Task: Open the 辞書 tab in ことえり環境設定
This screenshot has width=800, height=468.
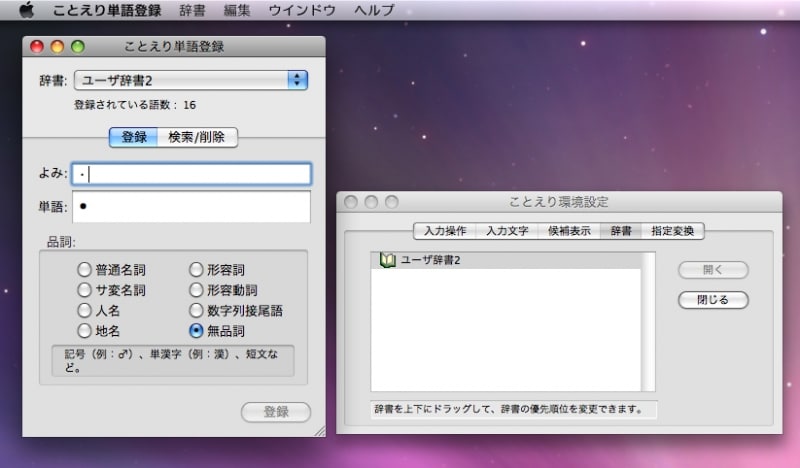Action: coord(621,231)
